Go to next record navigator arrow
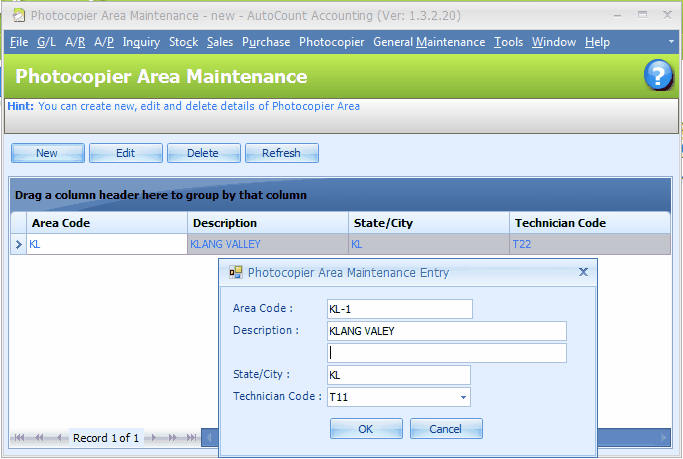The width and height of the screenshot is (683, 459). pos(153,438)
